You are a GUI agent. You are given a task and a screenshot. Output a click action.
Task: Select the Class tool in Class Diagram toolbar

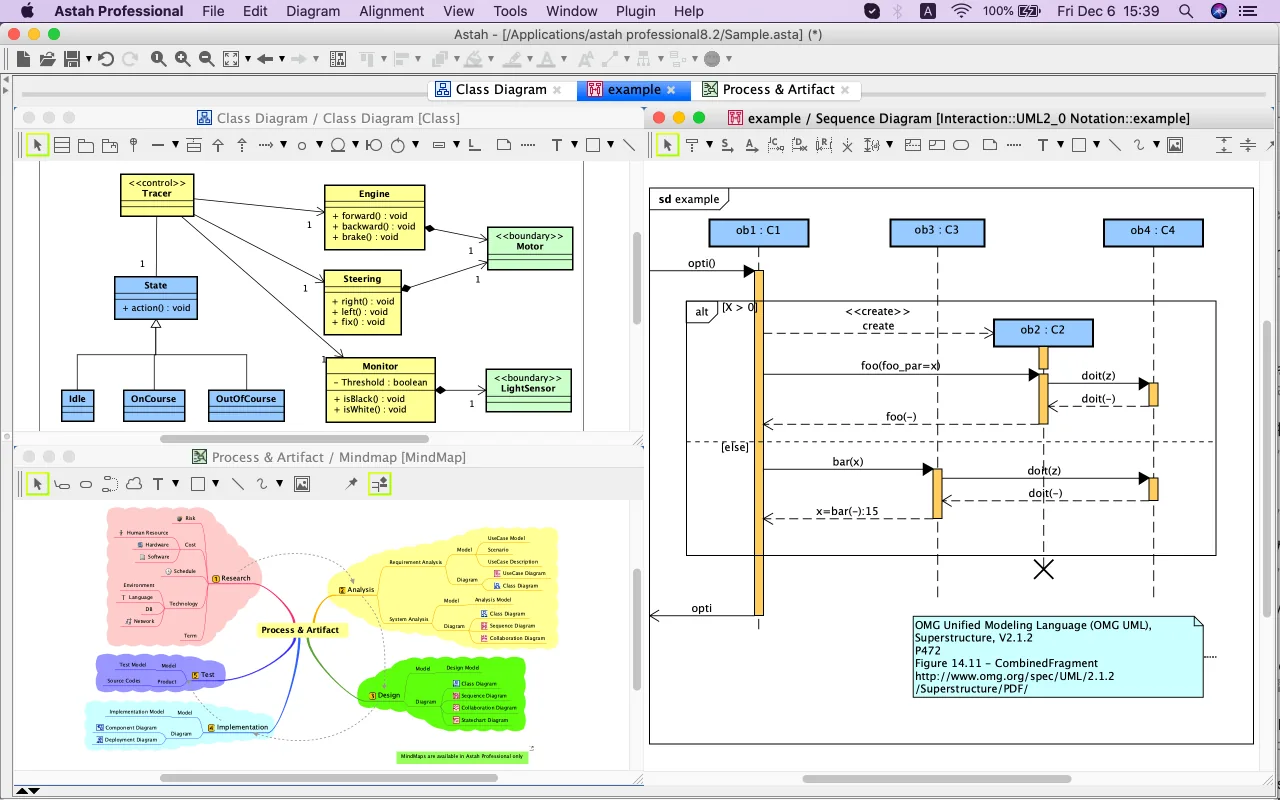(62, 145)
